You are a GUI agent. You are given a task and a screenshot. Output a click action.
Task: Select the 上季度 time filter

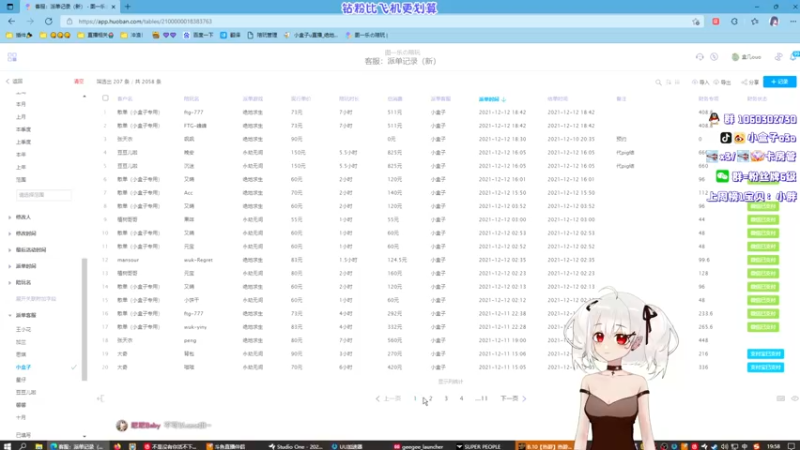[x=23, y=142]
